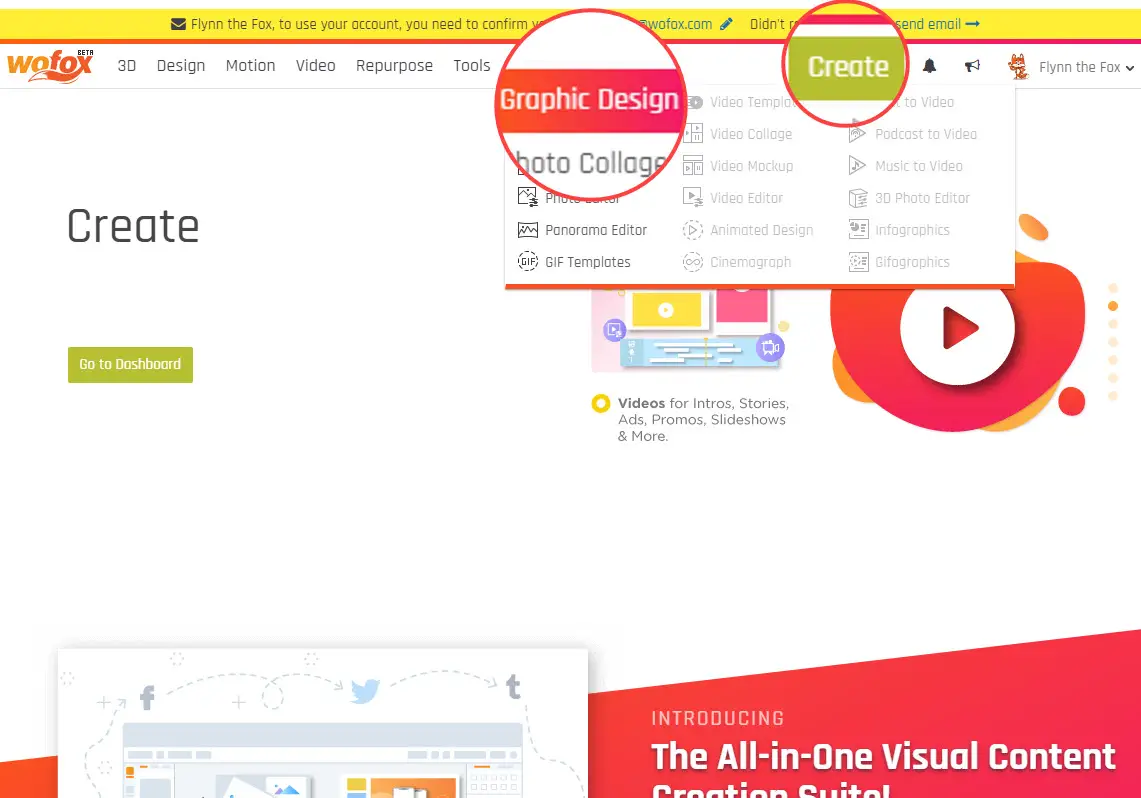Click the Video Mockup icon
Viewport: 1141px width, 798px height.
pyautogui.click(x=693, y=166)
